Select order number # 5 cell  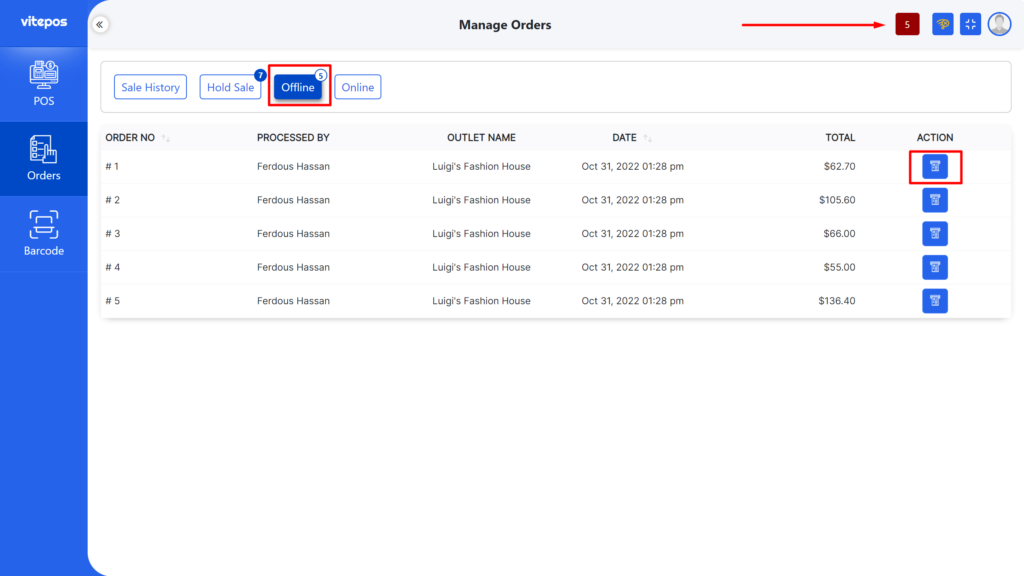click(112, 301)
